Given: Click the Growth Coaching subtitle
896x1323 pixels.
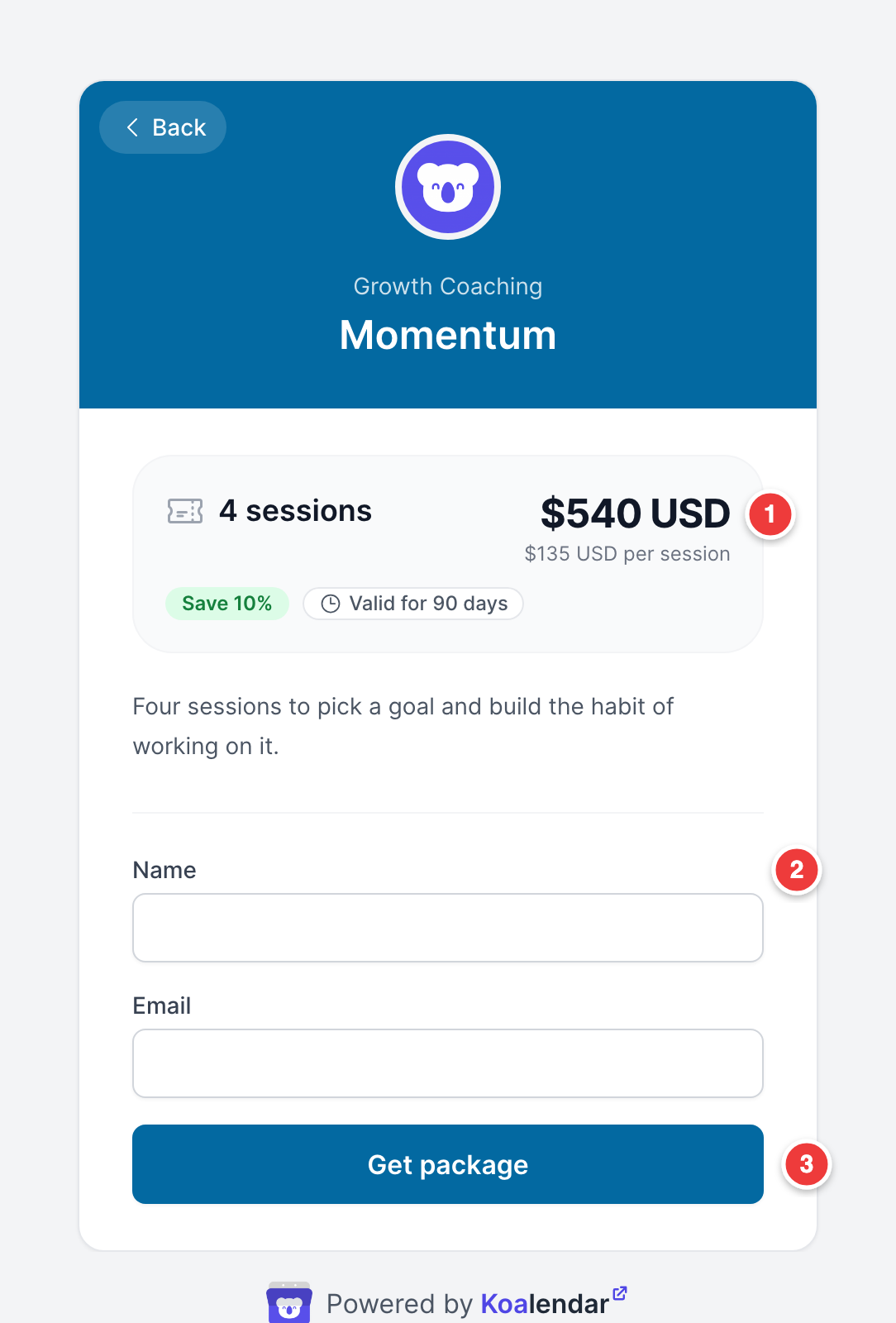Looking at the screenshot, I should coord(448,286).
